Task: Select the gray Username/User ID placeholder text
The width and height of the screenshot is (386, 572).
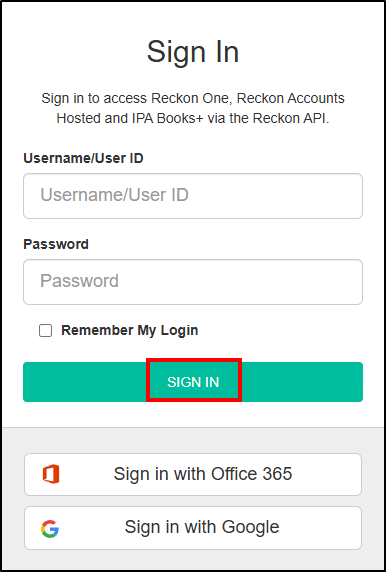Action: pyautogui.click(x=114, y=195)
